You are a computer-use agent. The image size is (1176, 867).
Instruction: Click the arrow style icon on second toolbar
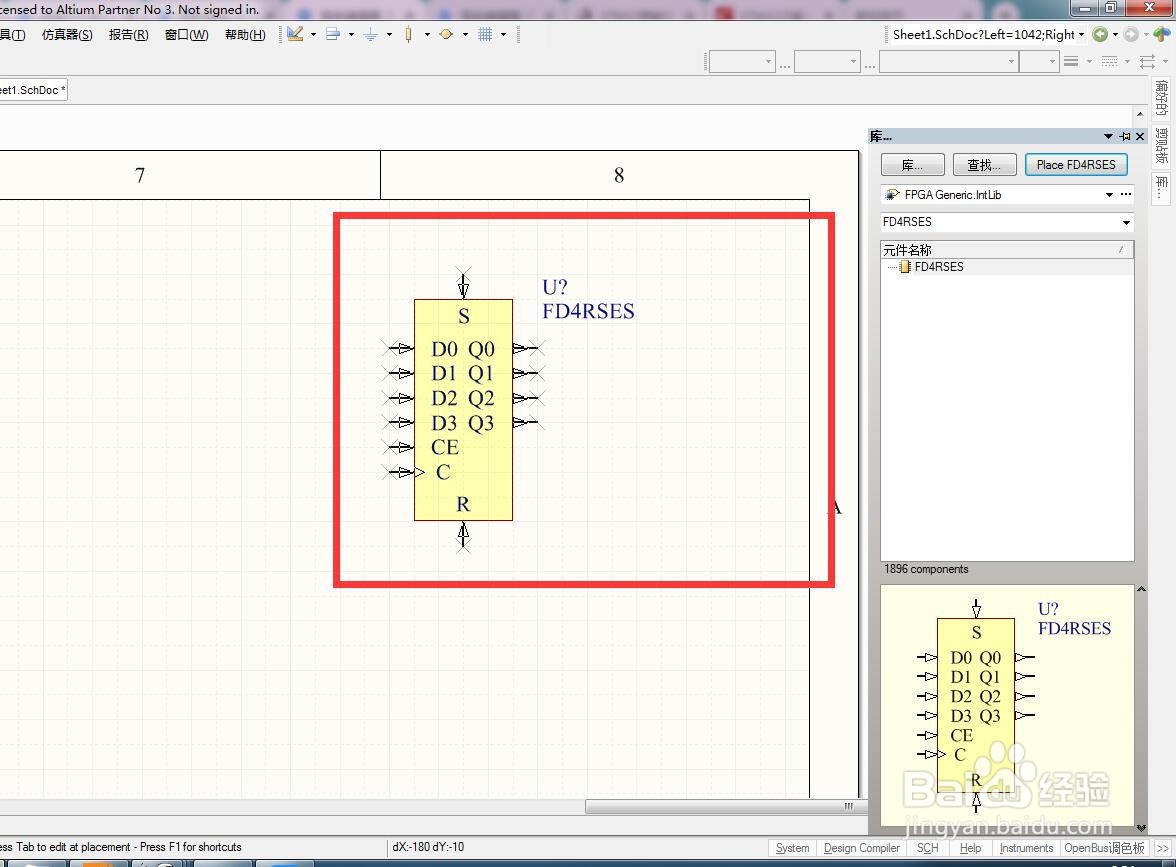pos(1148,62)
